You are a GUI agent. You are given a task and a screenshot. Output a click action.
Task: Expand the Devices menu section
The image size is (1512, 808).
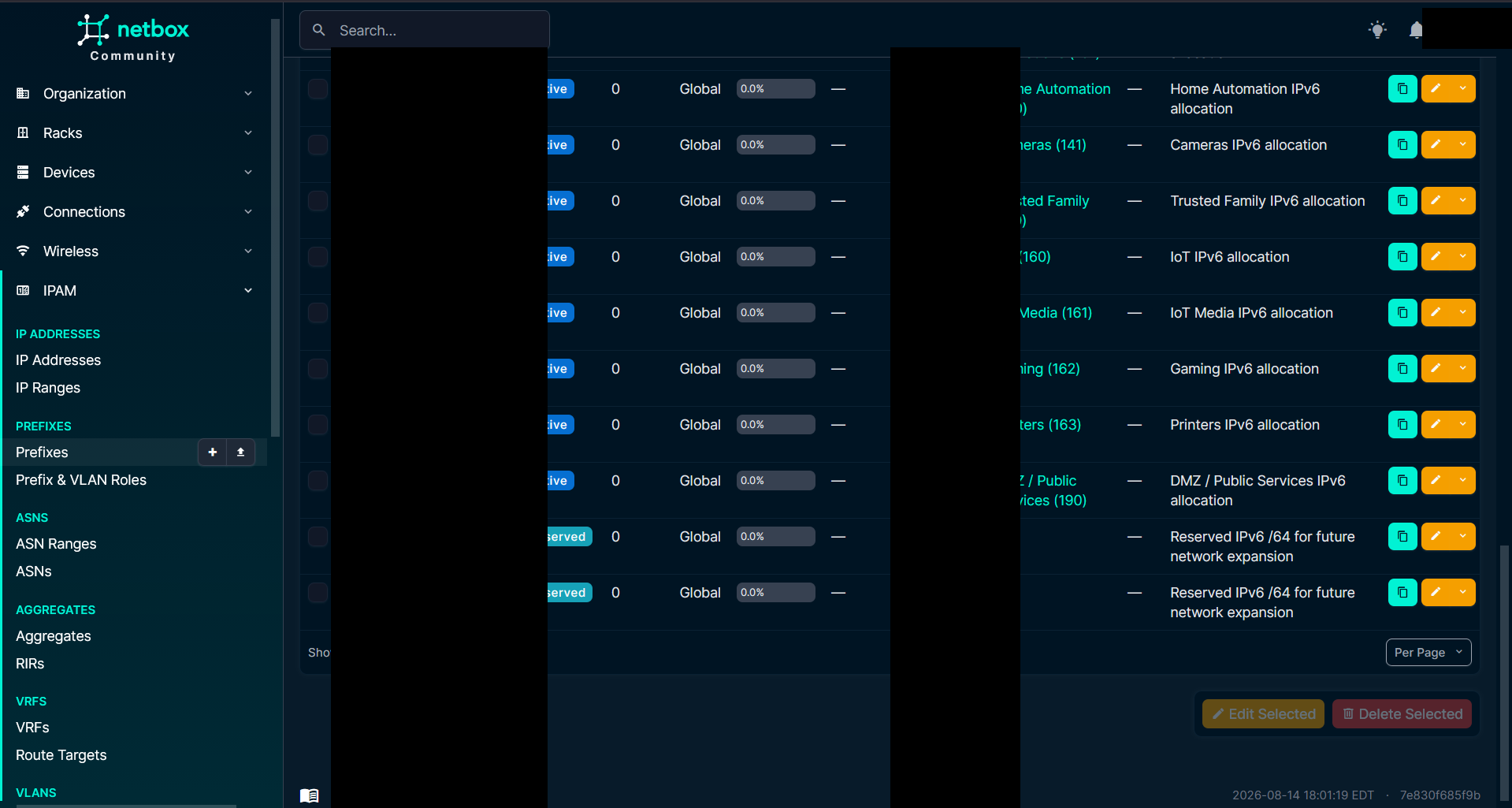pos(134,173)
